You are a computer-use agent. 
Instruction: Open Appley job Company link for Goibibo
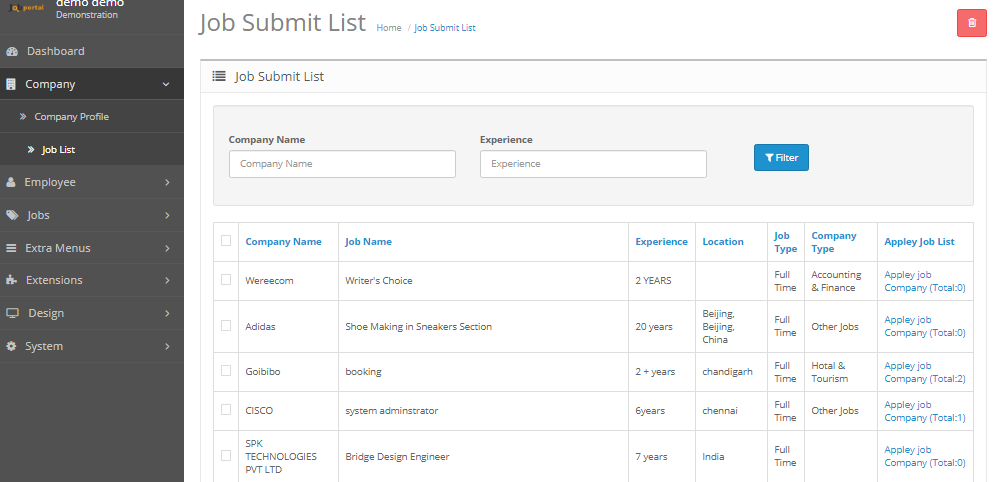[x=924, y=372]
